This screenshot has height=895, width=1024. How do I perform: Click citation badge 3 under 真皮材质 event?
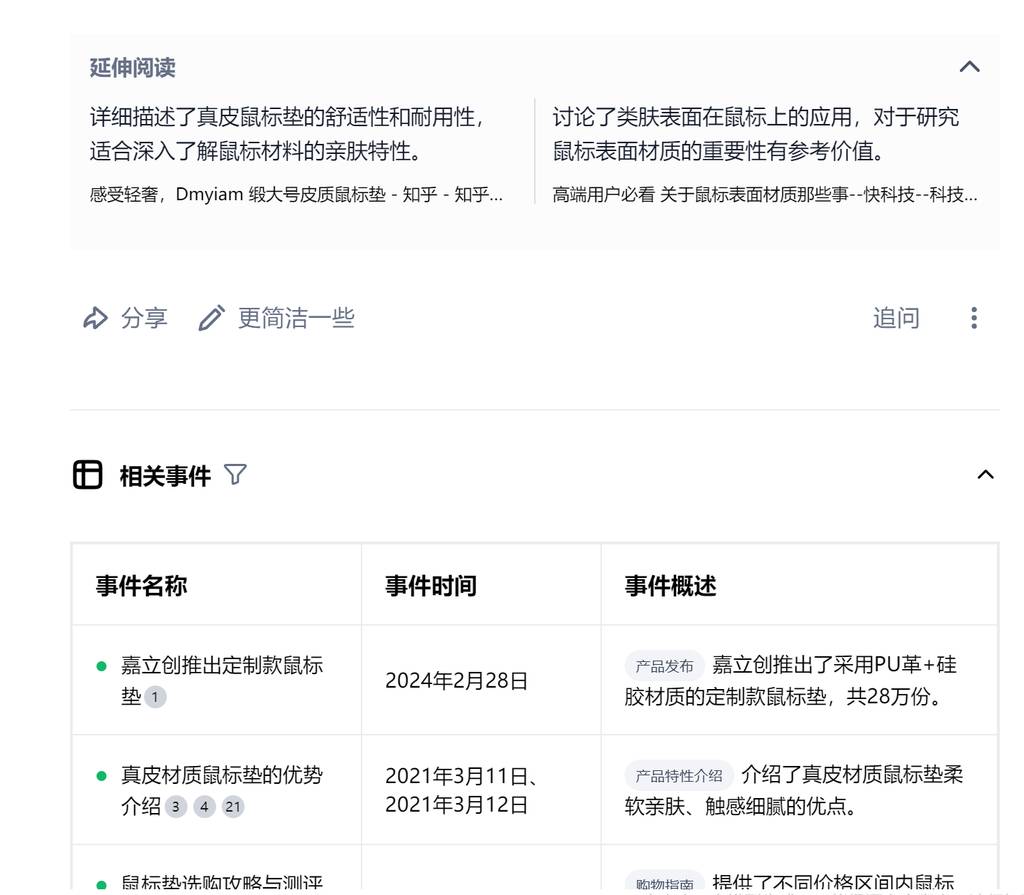(x=176, y=807)
